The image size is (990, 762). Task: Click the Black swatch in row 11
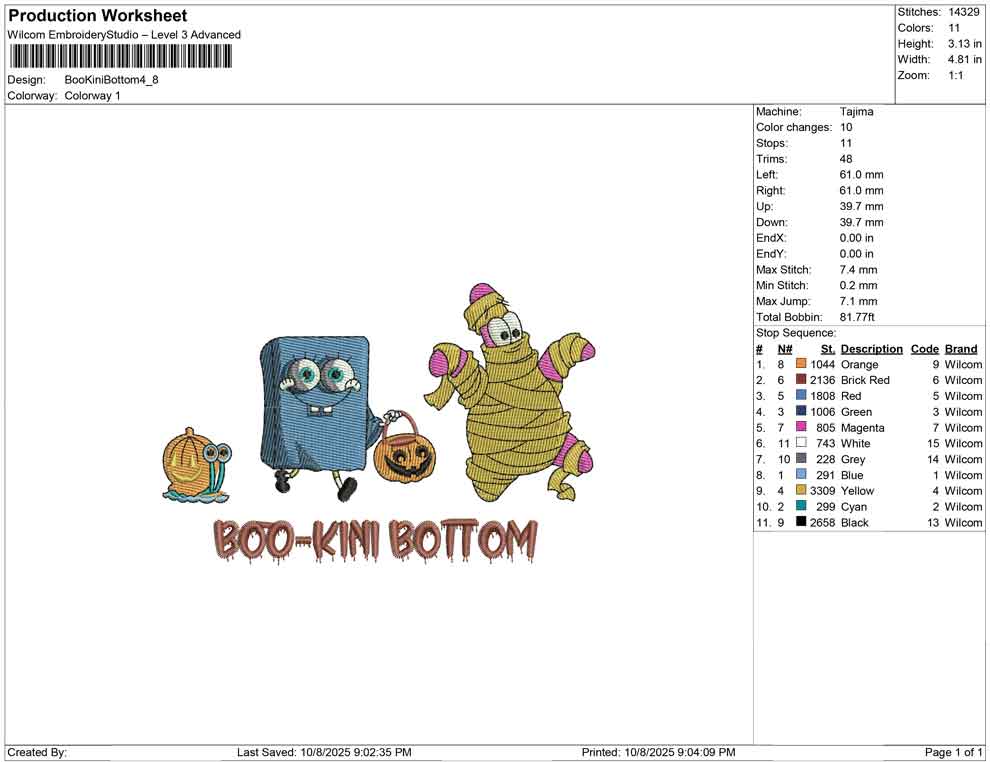[x=801, y=521]
